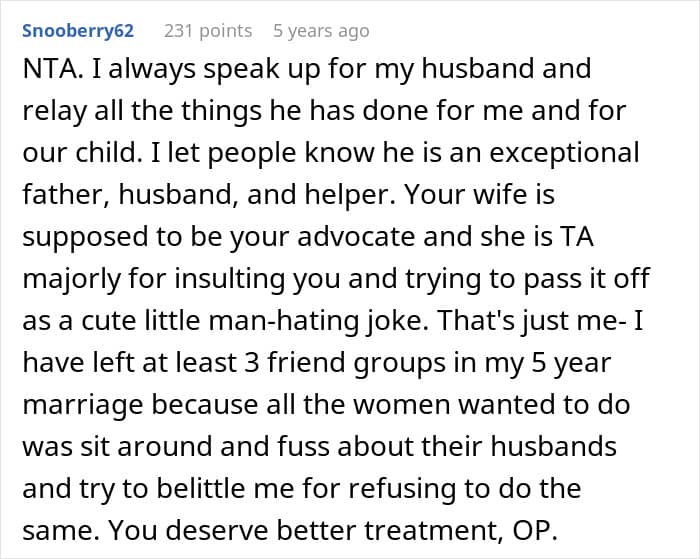Open the Snooberry62 user profile link
Image resolution: width=700 pixels, height=559 pixels.
(78, 31)
